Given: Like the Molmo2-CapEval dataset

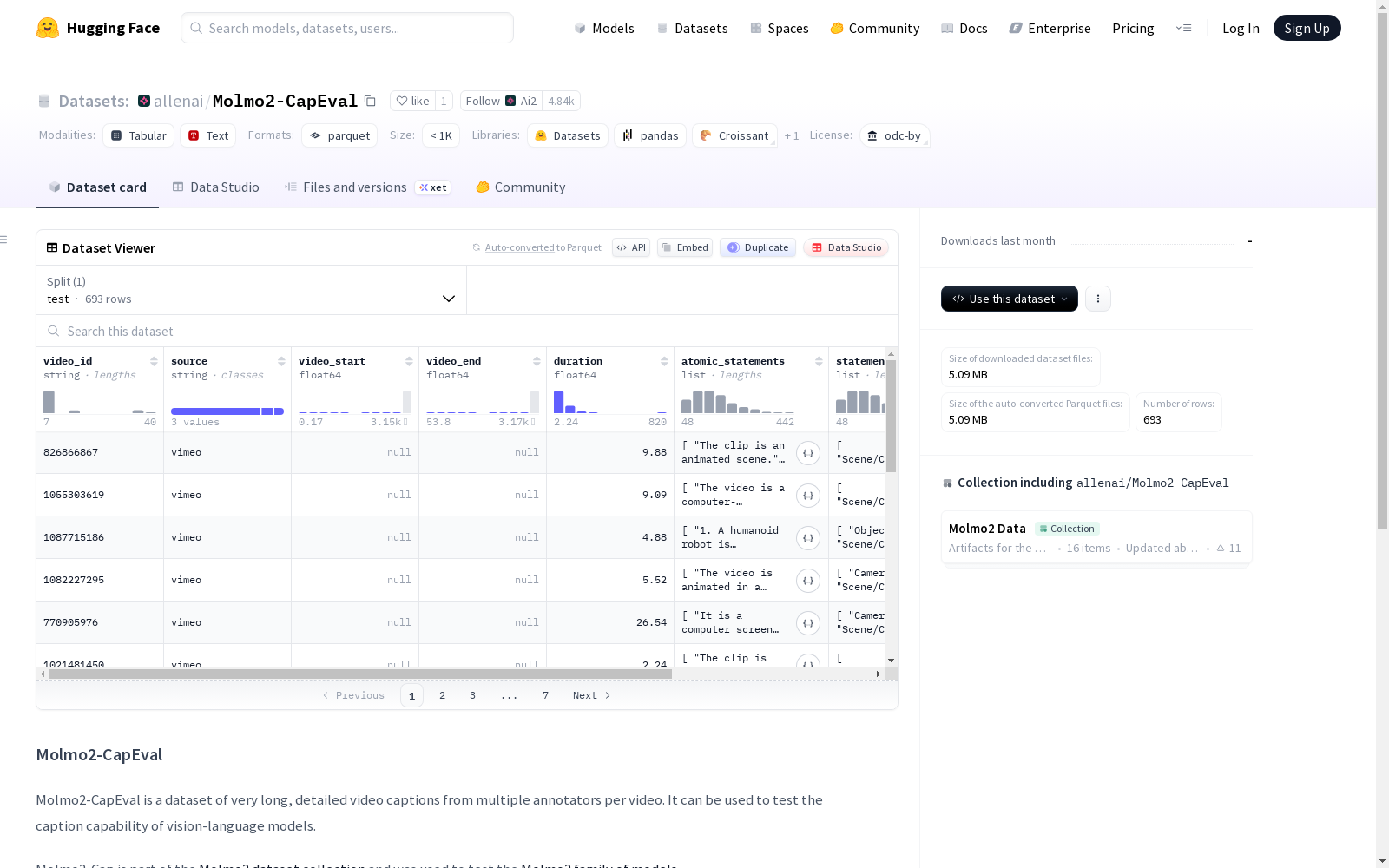Looking at the screenshot, I should pyautogui.click(x=412, y=101).
